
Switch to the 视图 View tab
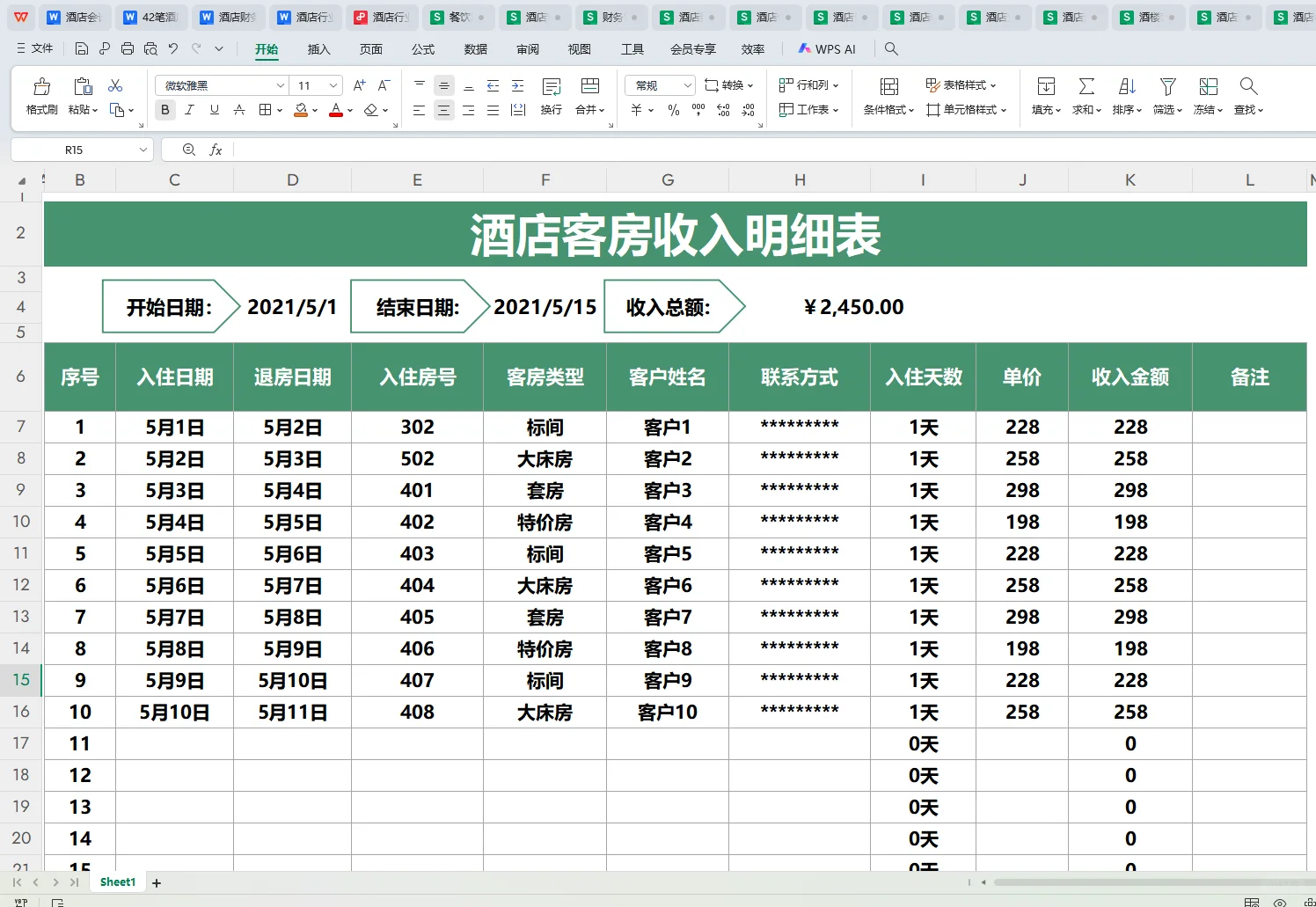(580, 49)
